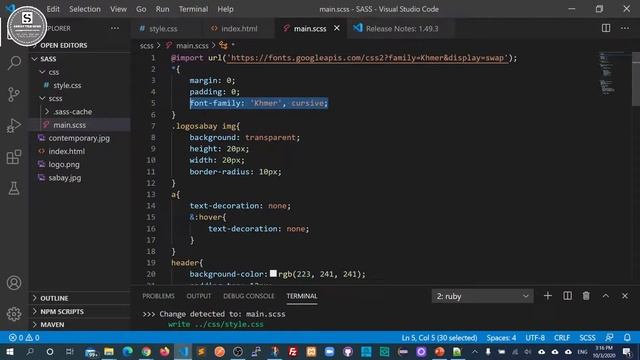Close the terminal panel

pos(625,296)
